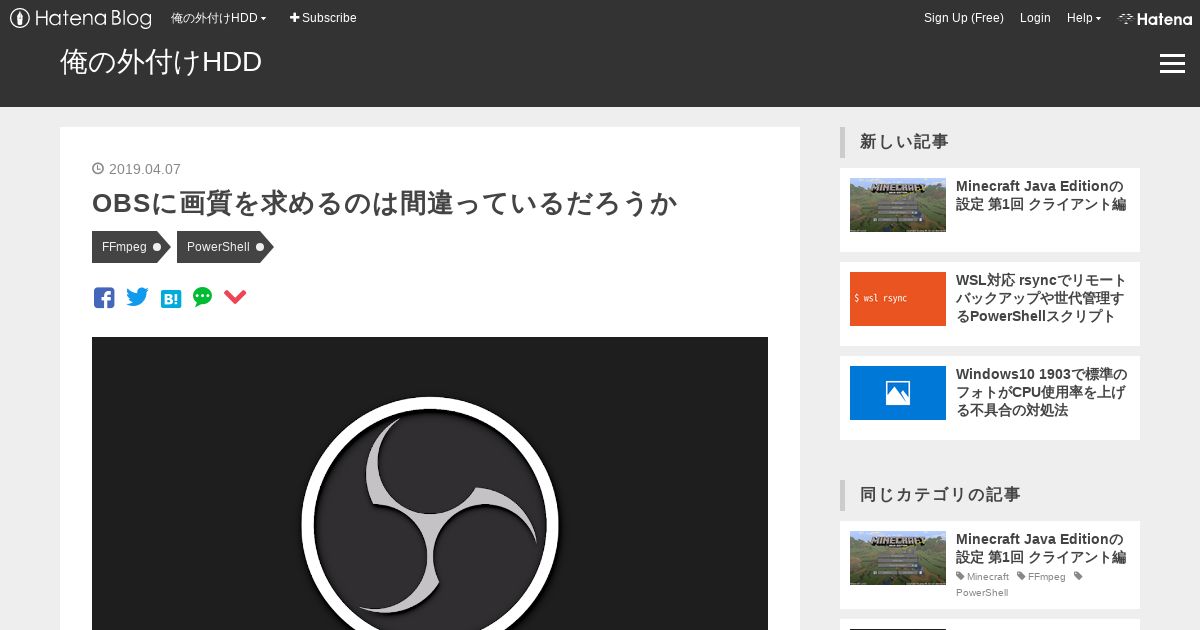The width and height of the screenshot is (1200, 630).
Task: Click the Login link
Action: (1035, 18)
